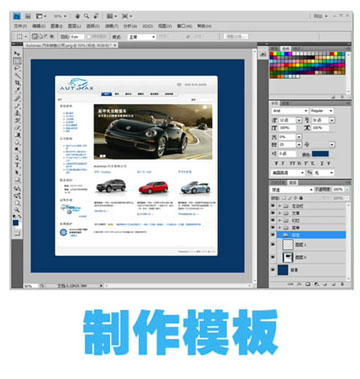This screenshot has height=379, width=360.
Task: Delete layer using the trash icon
Action: point(342,284)
